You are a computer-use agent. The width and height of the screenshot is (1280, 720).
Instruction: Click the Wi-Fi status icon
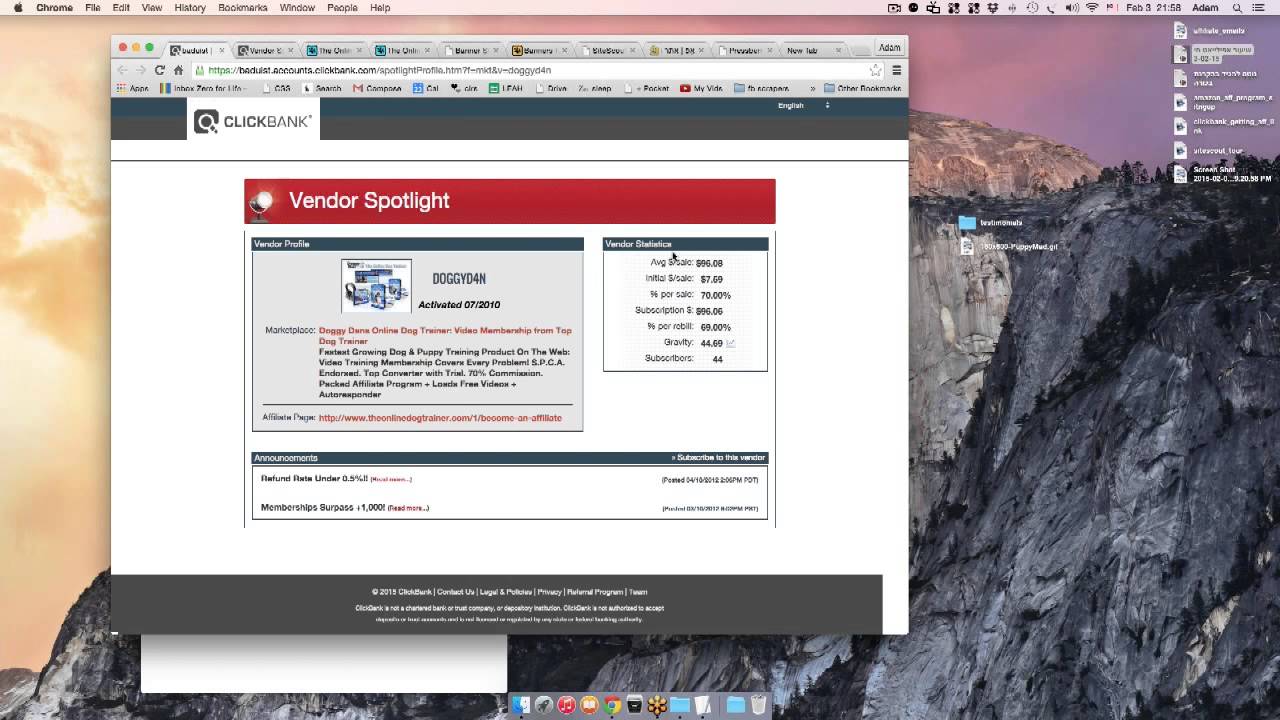pyautogui.click(x=1092, y=7)
